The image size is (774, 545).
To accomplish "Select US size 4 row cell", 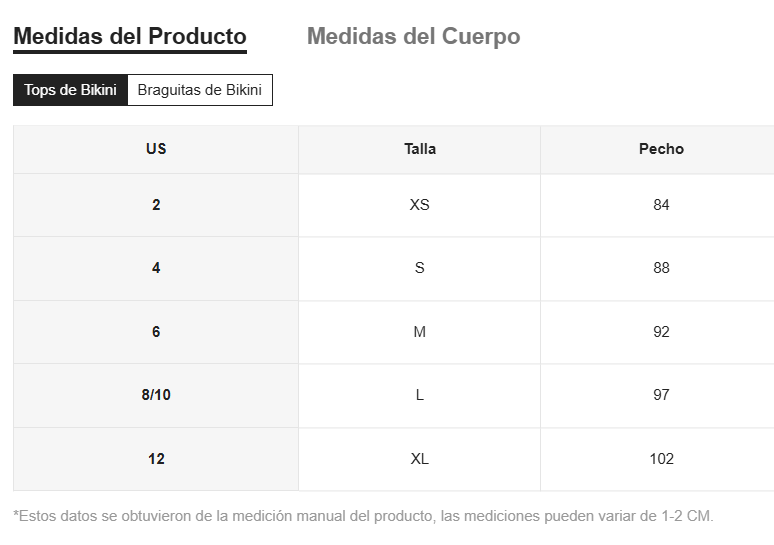I will tap(156, 268).
